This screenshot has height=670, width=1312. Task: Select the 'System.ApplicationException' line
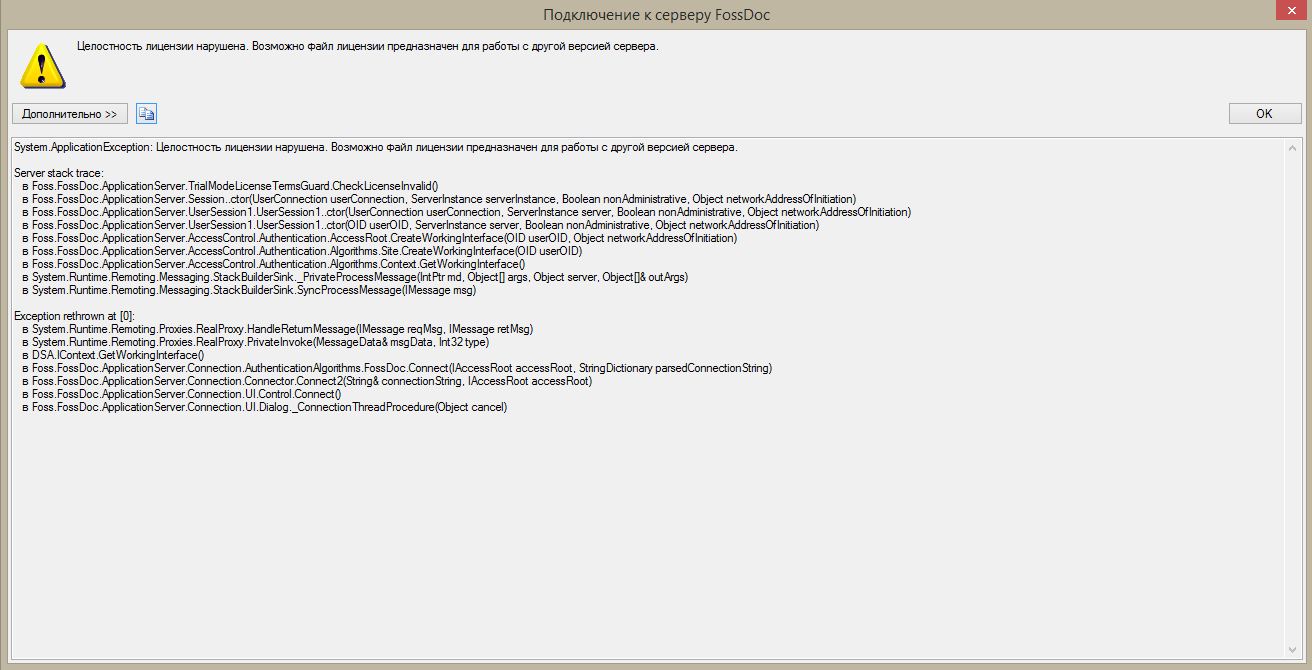[x=376, y=147]
